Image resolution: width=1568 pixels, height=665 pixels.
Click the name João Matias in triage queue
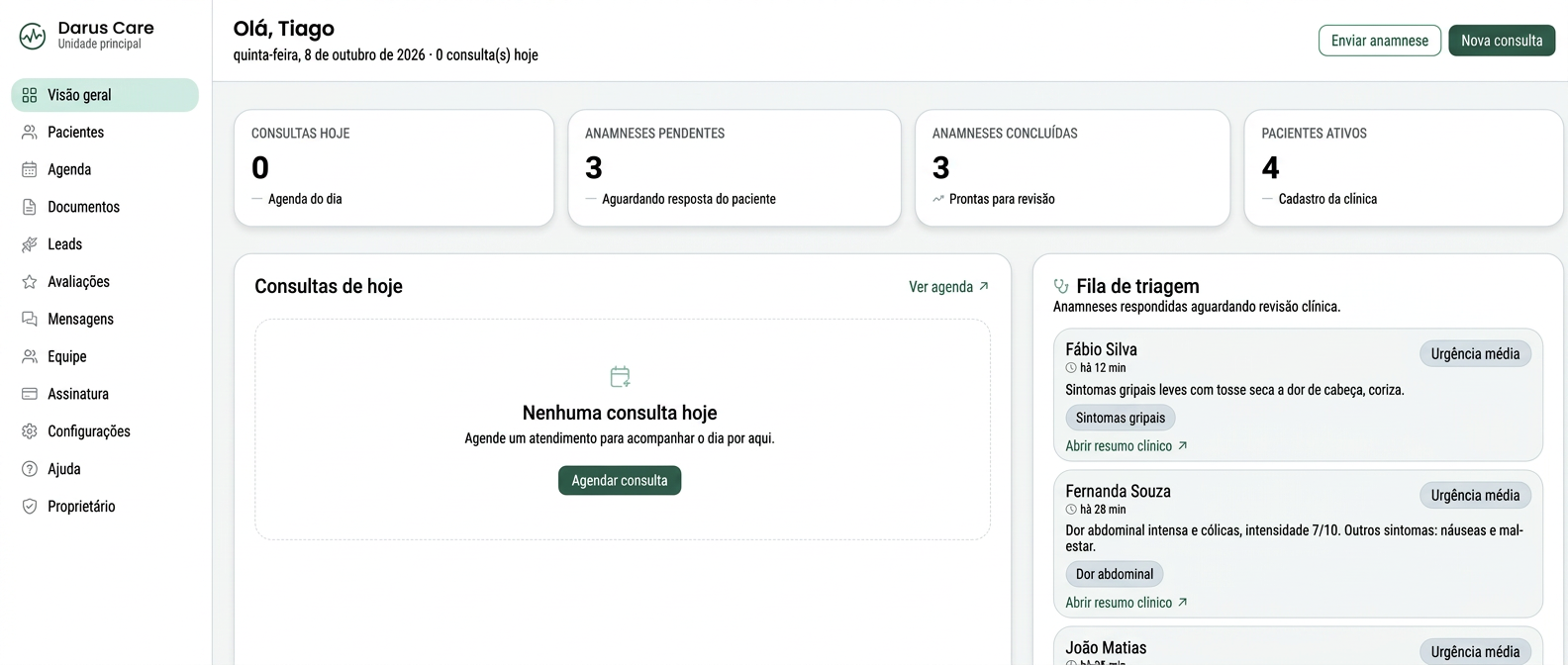pyautogui.click(x=1106, y=648)
